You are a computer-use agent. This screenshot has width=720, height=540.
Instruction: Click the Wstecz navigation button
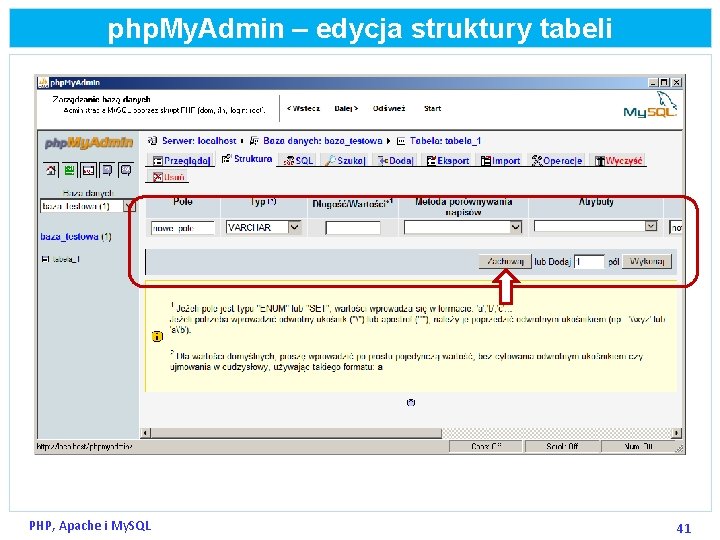point(303,108)
